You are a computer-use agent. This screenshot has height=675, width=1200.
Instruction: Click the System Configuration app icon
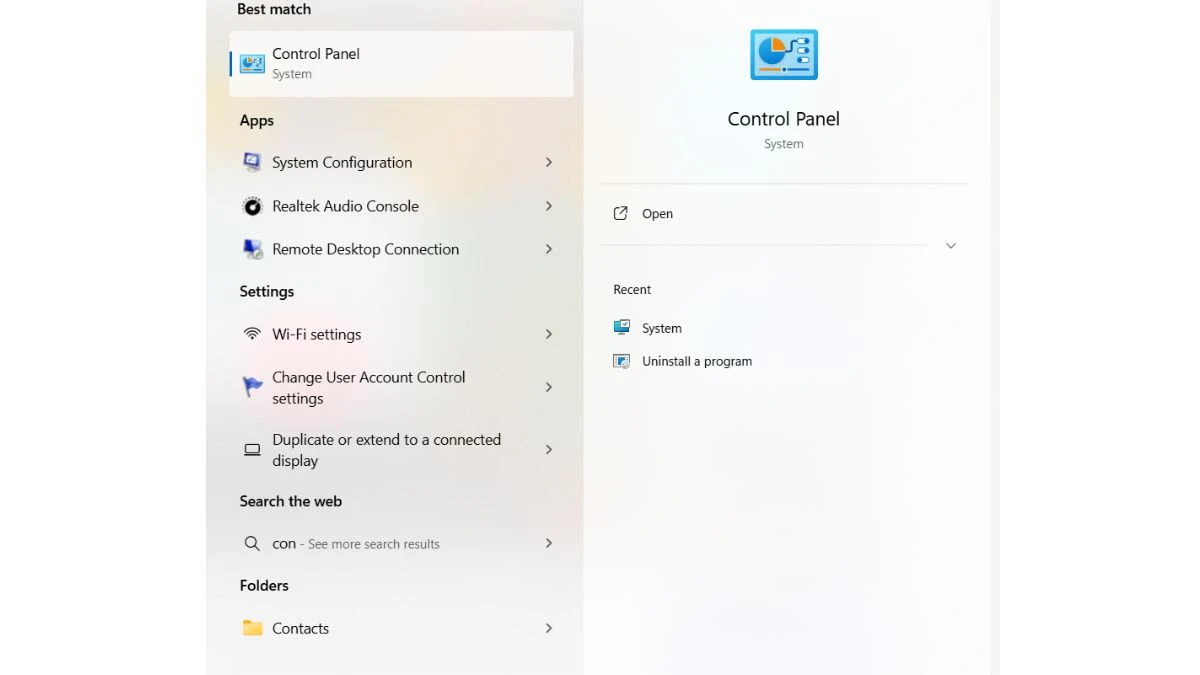tap(252, 162)
